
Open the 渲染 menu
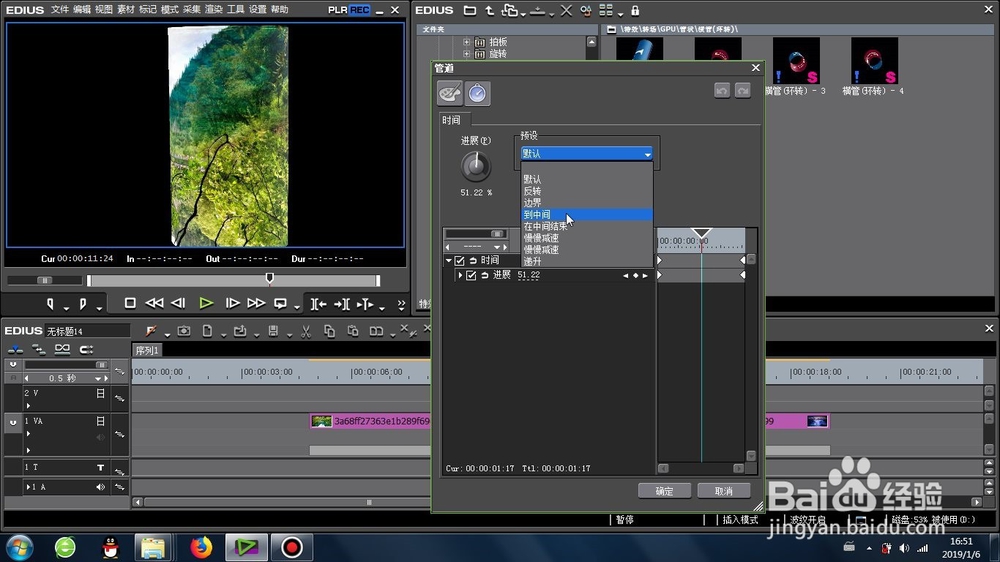point(213,10)
